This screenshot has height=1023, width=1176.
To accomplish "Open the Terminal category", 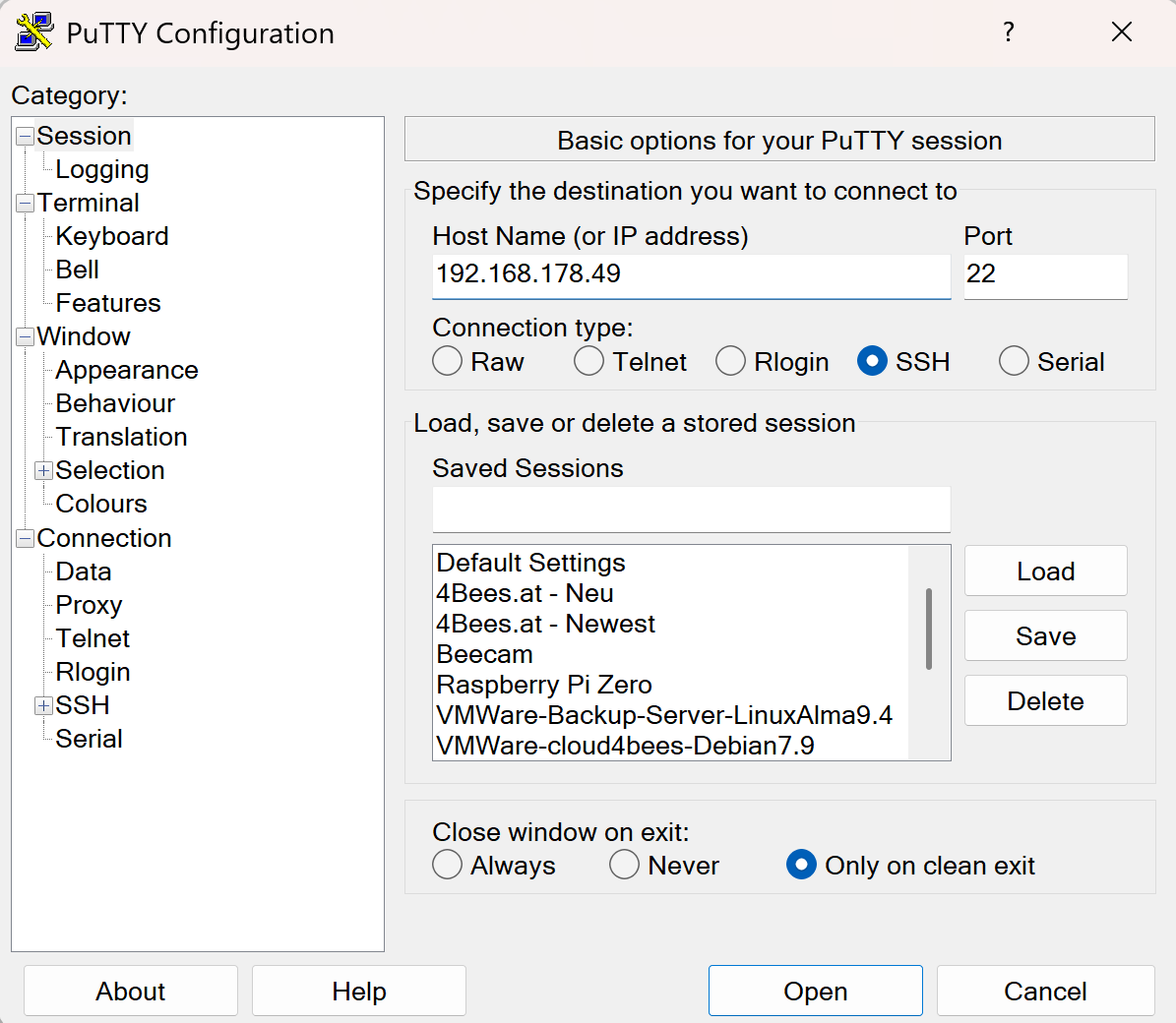I will click(x=88, y=203).
